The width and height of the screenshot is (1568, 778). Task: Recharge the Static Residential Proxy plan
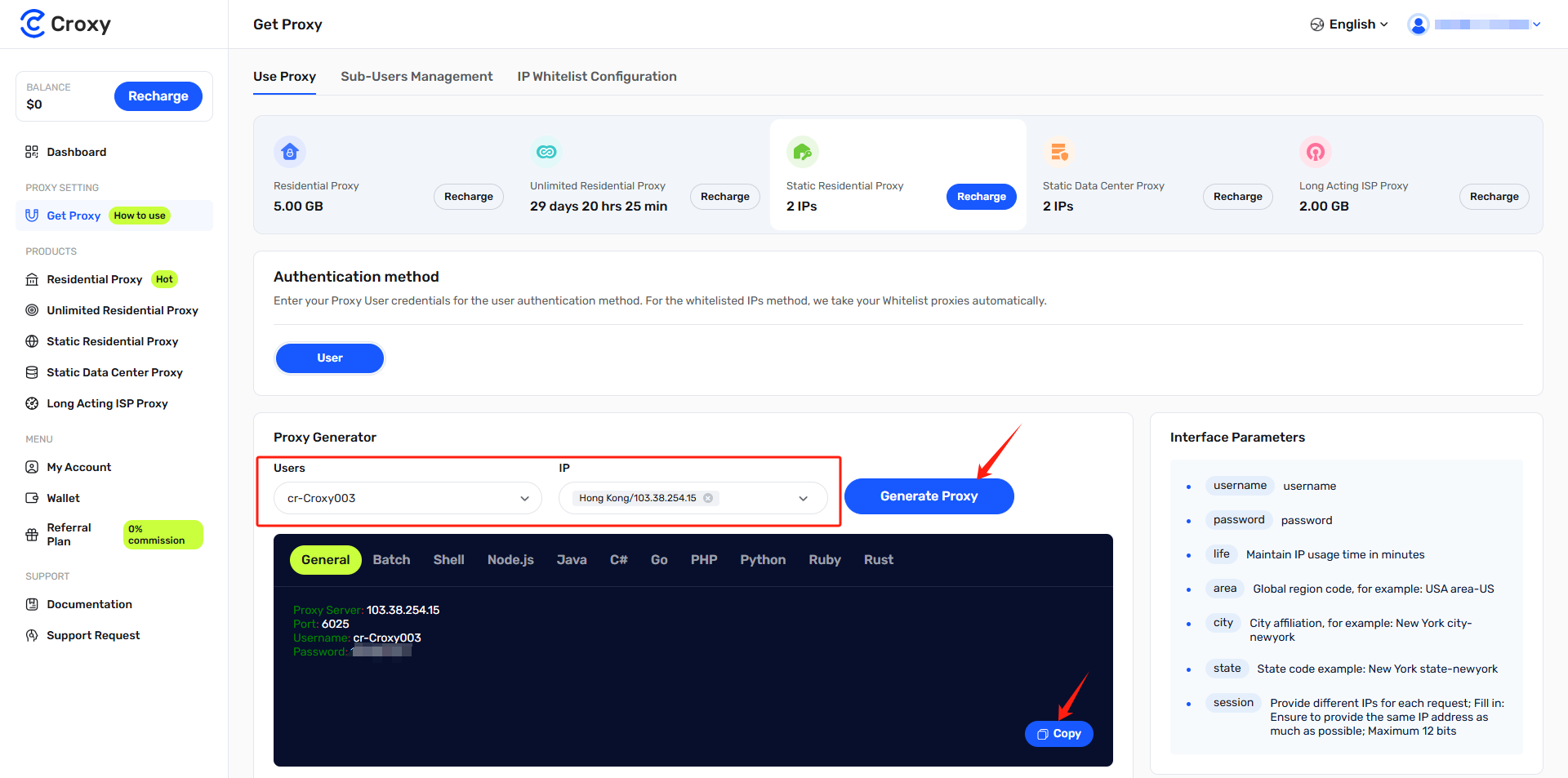click(982, 197)
